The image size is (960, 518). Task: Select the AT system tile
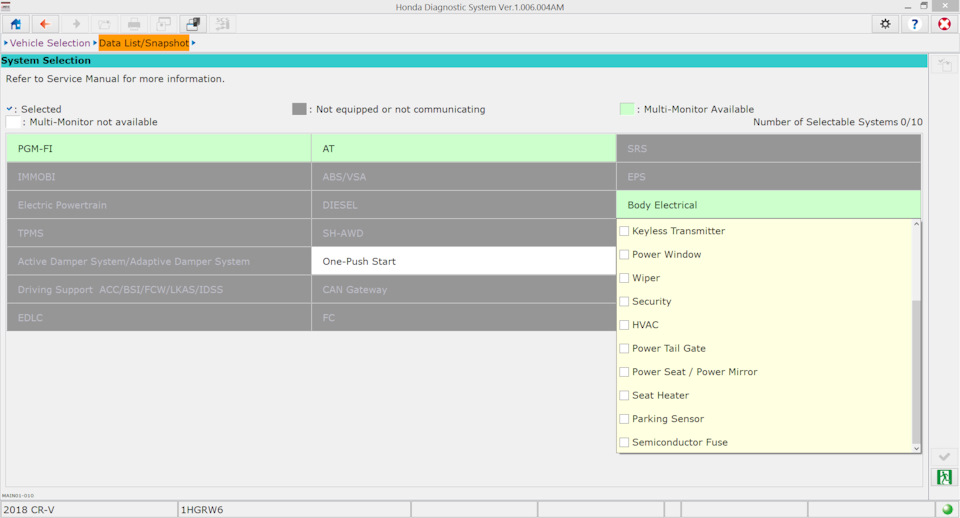click(463, 148)
